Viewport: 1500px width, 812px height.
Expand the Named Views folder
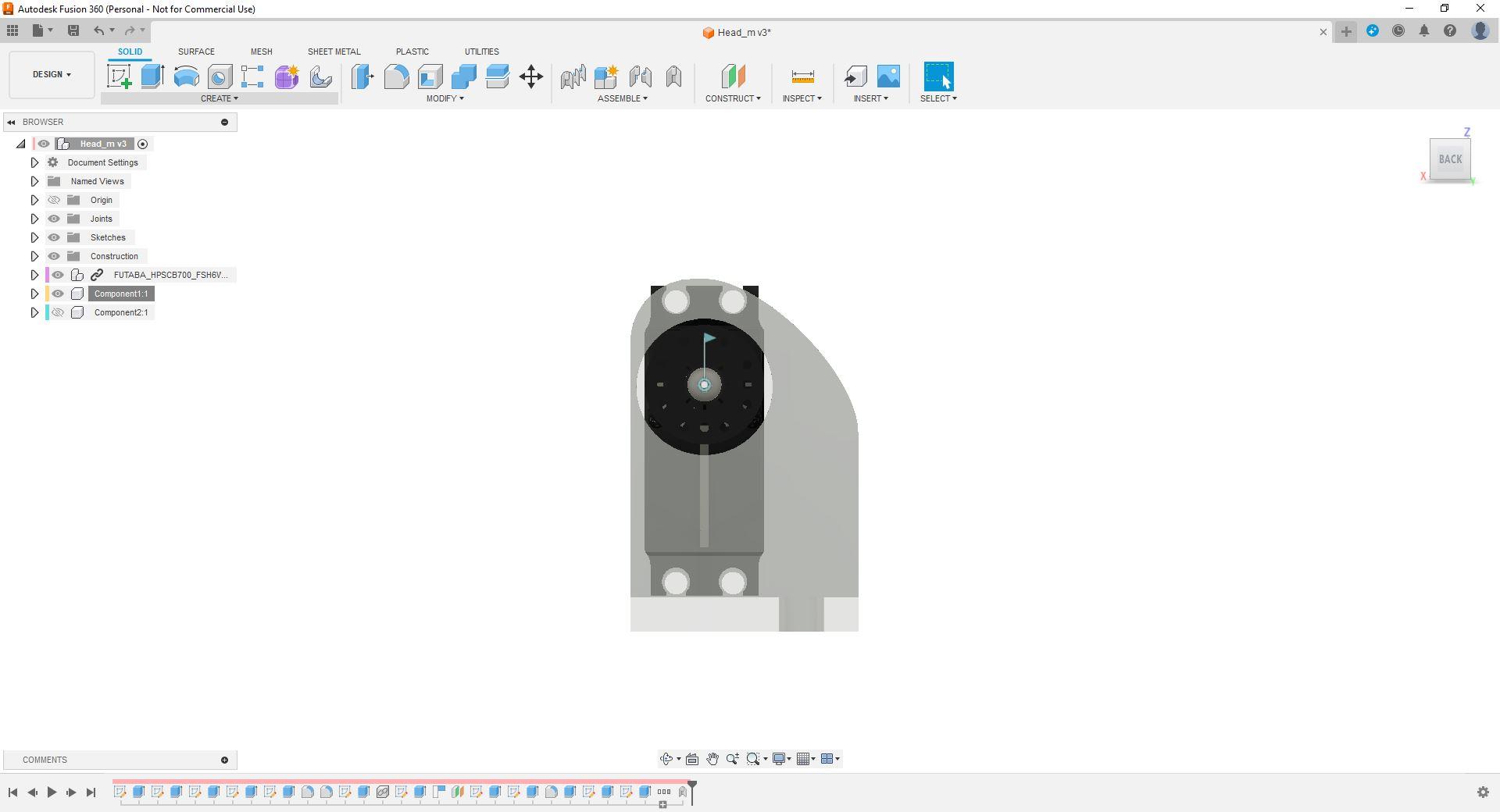[x=34, y=181]
